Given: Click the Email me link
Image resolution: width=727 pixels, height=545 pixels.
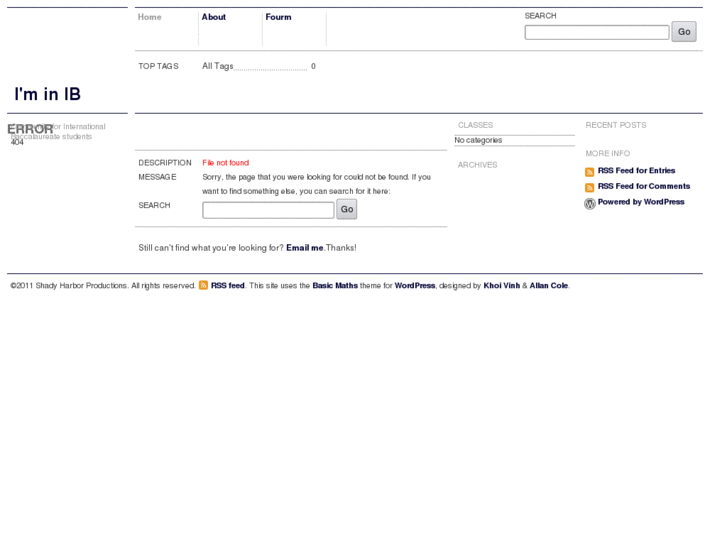Looking at the screenshot, I should pos(305,248).
